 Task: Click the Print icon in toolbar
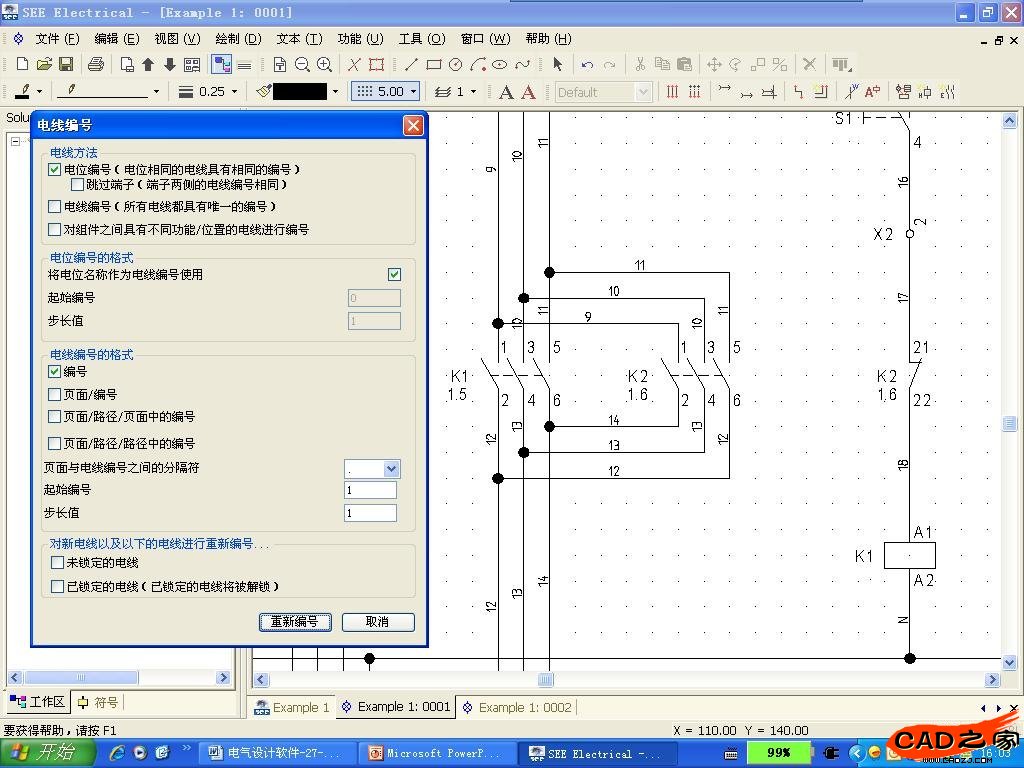(95, 64)
